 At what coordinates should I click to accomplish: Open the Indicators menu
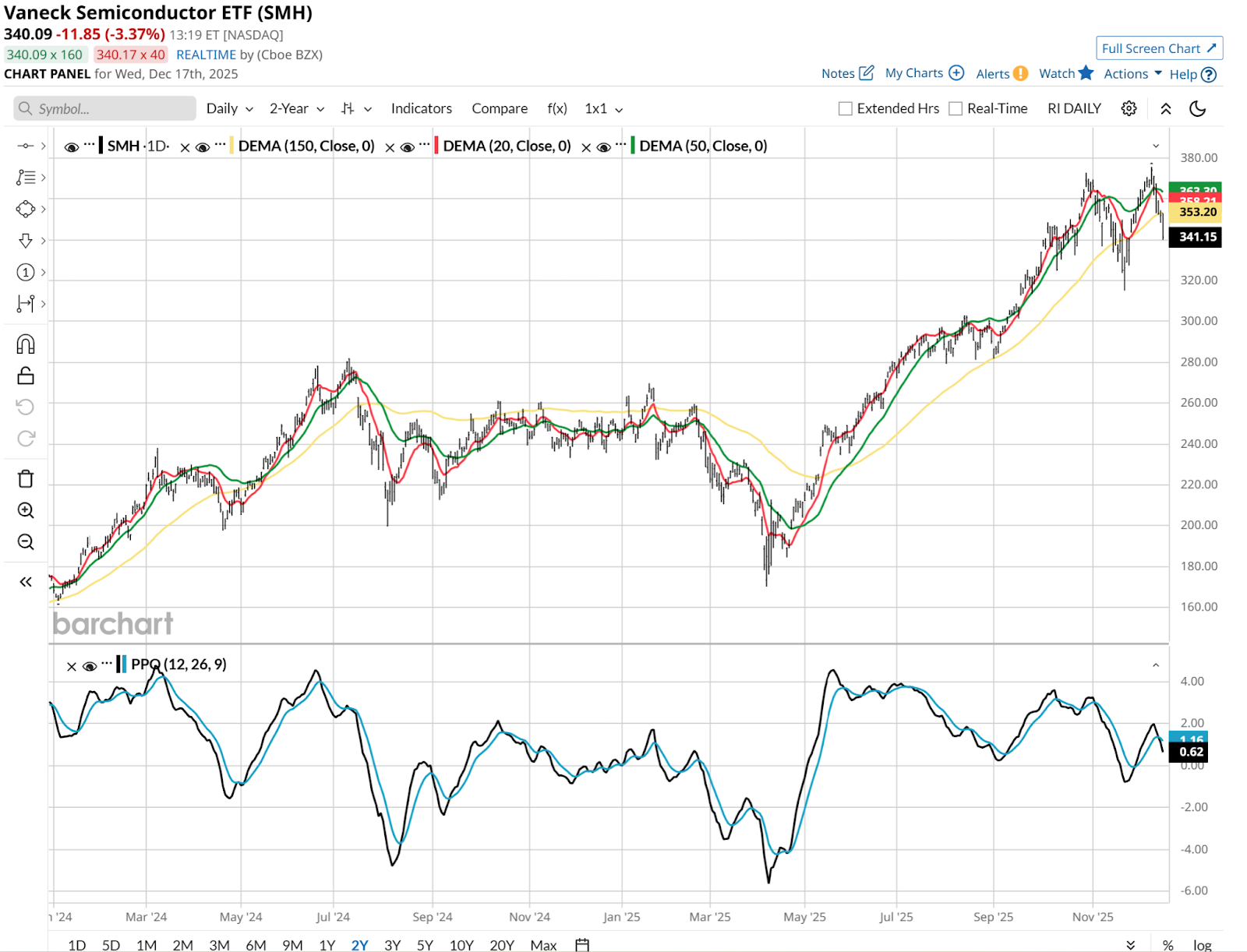click(421, 109)
